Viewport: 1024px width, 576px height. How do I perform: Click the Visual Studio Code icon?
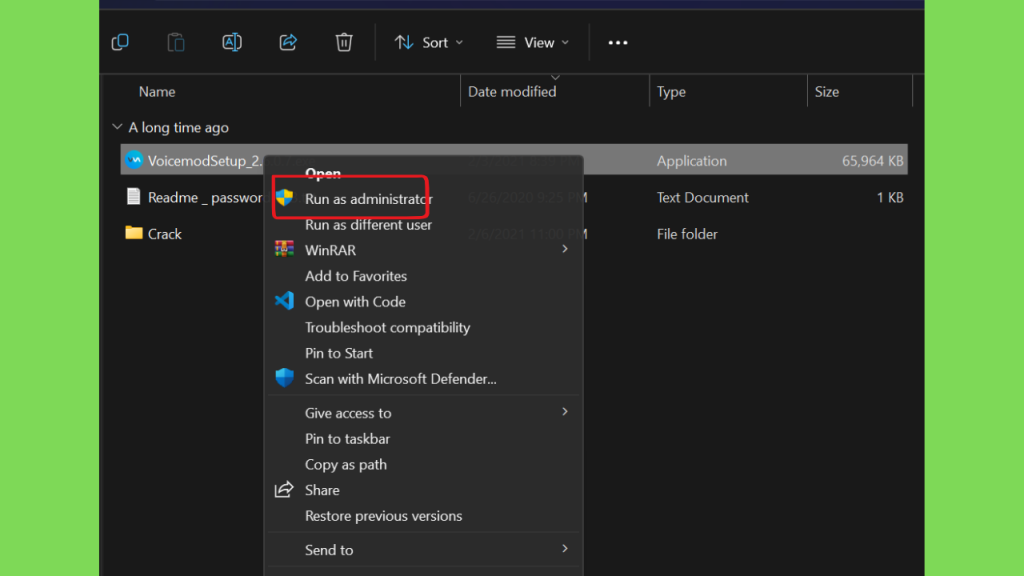[x=284, y=300]
